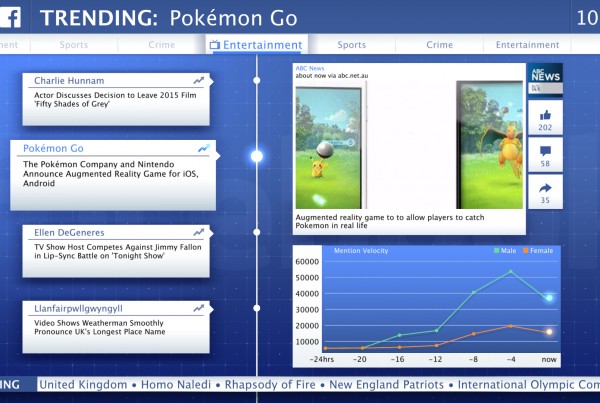Click 'Homo Naledi' in the ticker
Image resolution: width=600 pixels, height=403 pixels.
176,385
